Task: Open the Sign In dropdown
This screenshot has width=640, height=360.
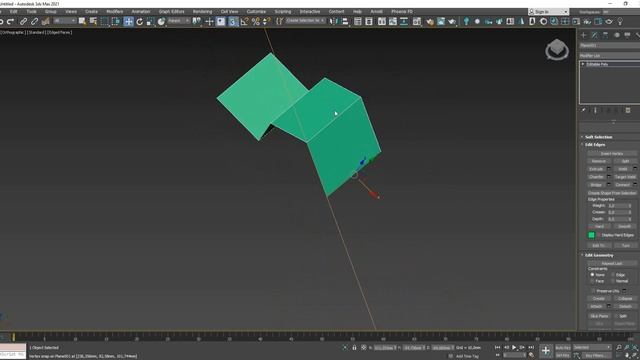Action: 548,11
